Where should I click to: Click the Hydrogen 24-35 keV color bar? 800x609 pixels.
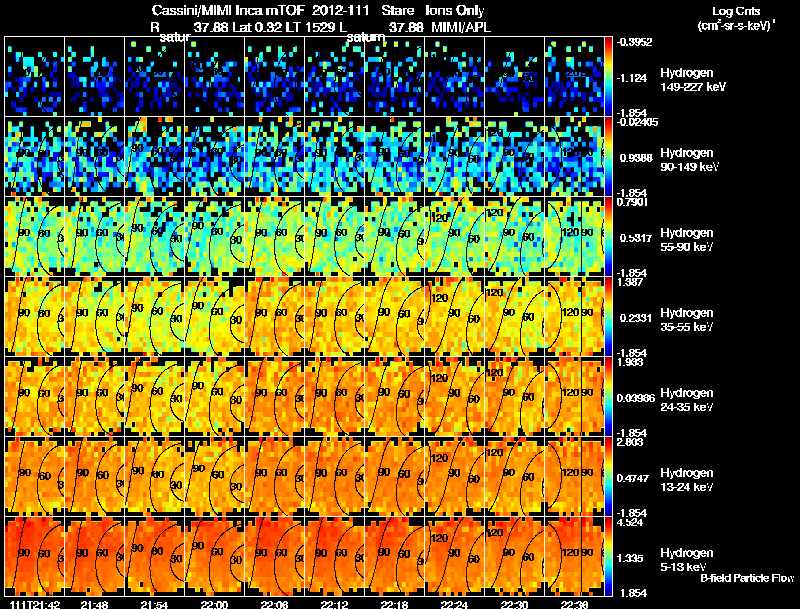pyautogui.click(x=608, y=397)
